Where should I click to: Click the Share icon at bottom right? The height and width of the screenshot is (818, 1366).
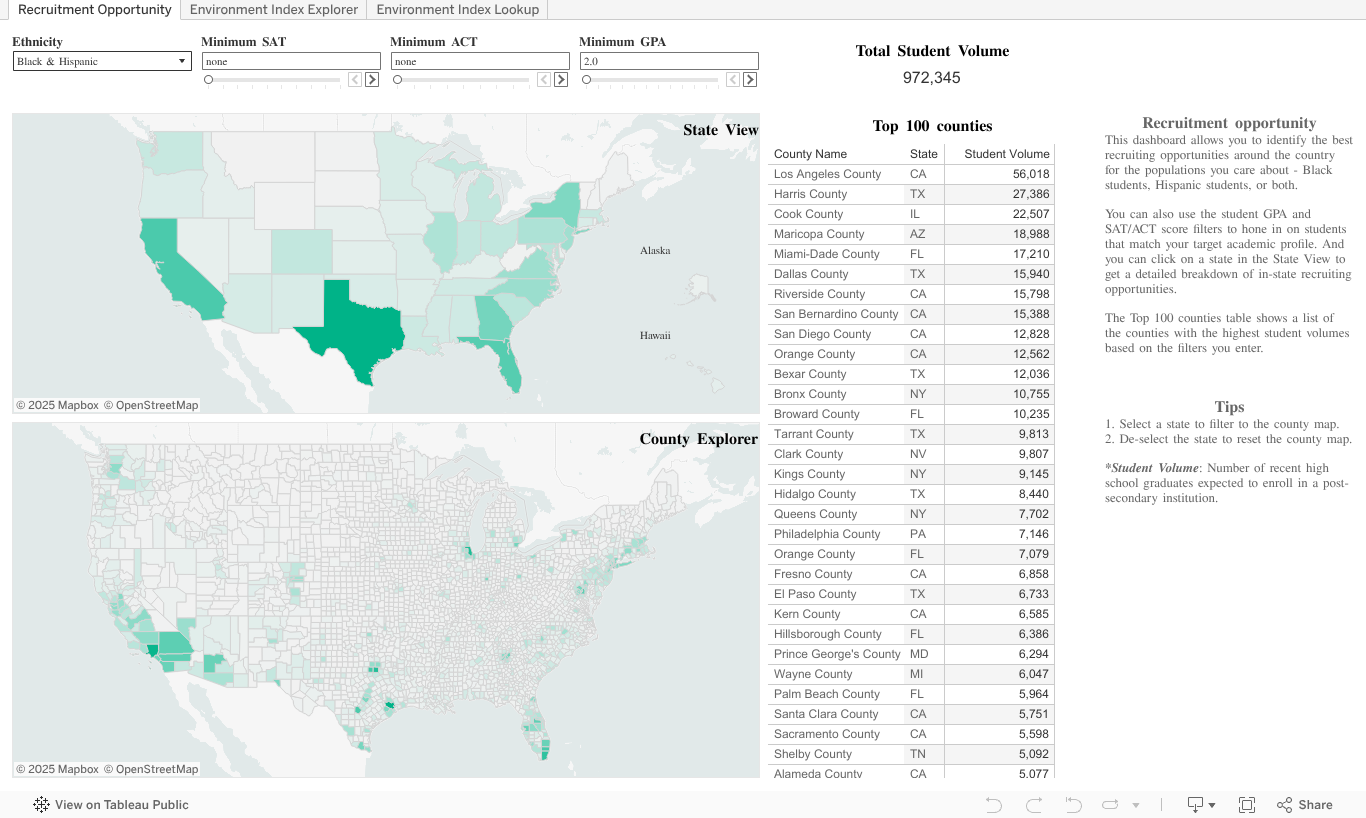tap(1305, 805)
